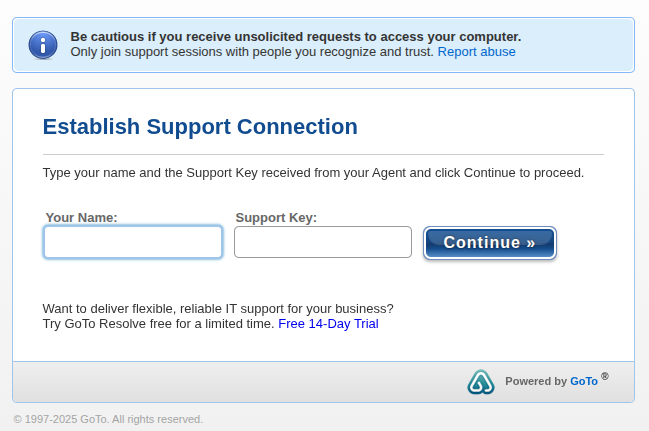Viewport: 649px width, 431px height.
Task: Click the registered trademark symbol beside GoTo
Action: pos(605,376)
